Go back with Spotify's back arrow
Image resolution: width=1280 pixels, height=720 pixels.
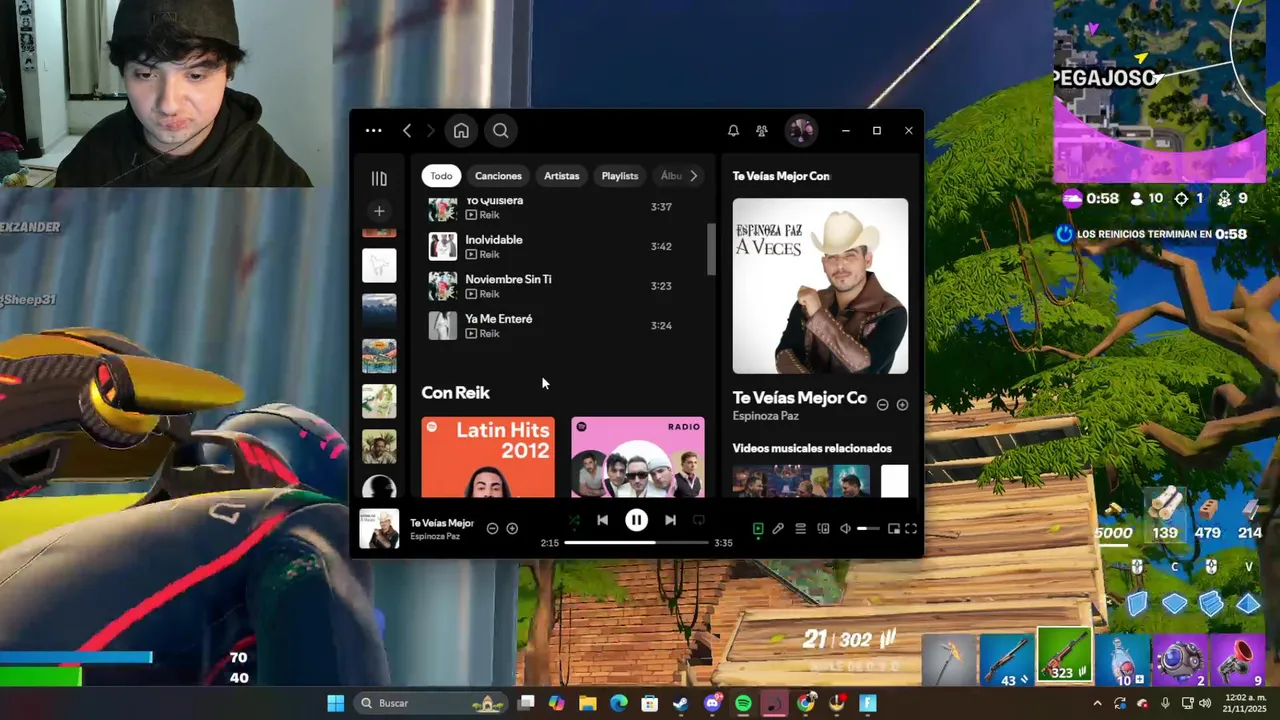(407, 130)
